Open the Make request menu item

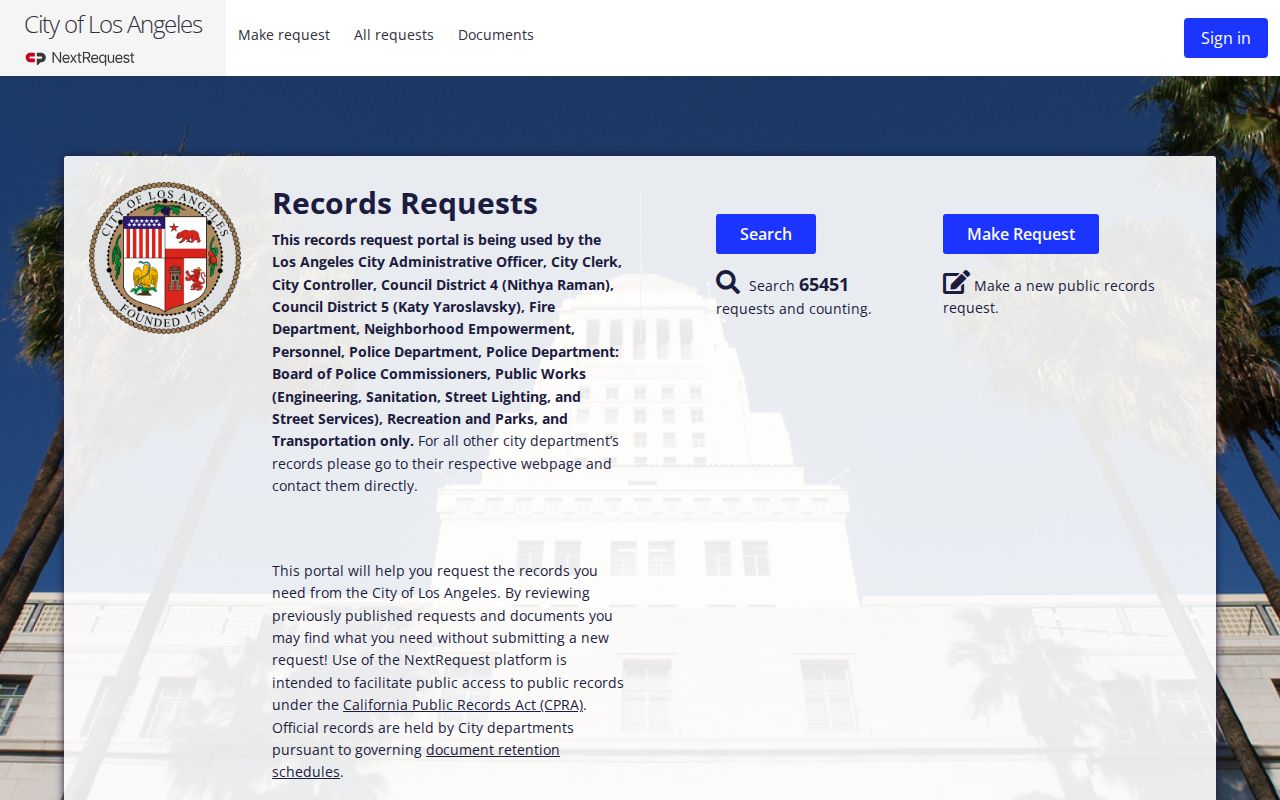[x=284, y=35]
